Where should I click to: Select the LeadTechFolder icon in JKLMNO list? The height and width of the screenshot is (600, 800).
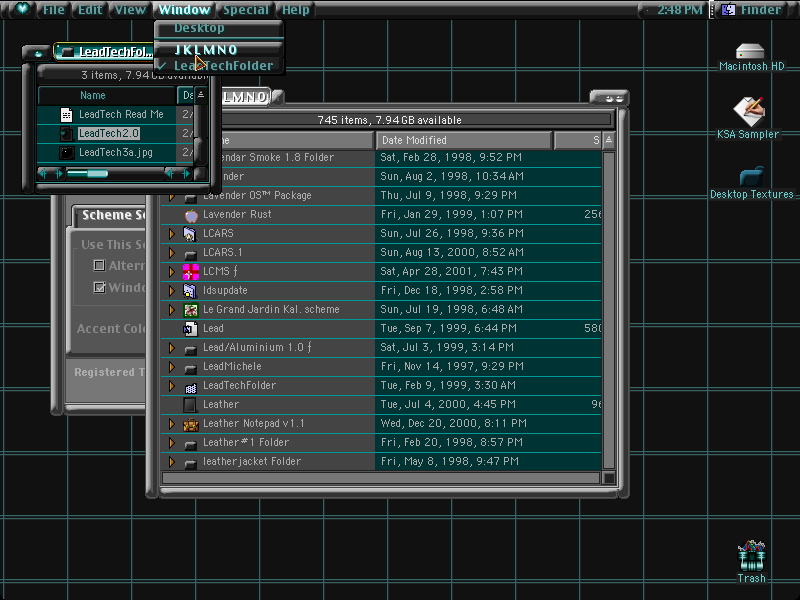(x=191, y=387)
